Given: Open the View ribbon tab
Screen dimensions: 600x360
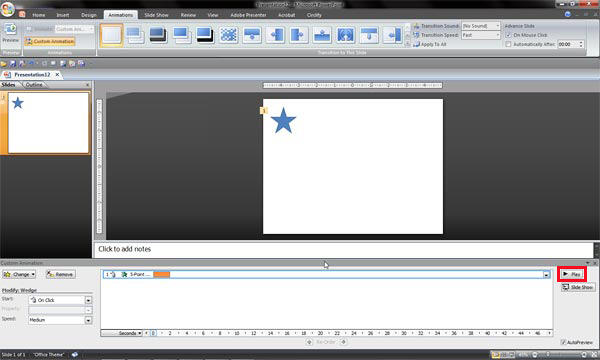Looking at the screenshot, I should tap(213, 15).
